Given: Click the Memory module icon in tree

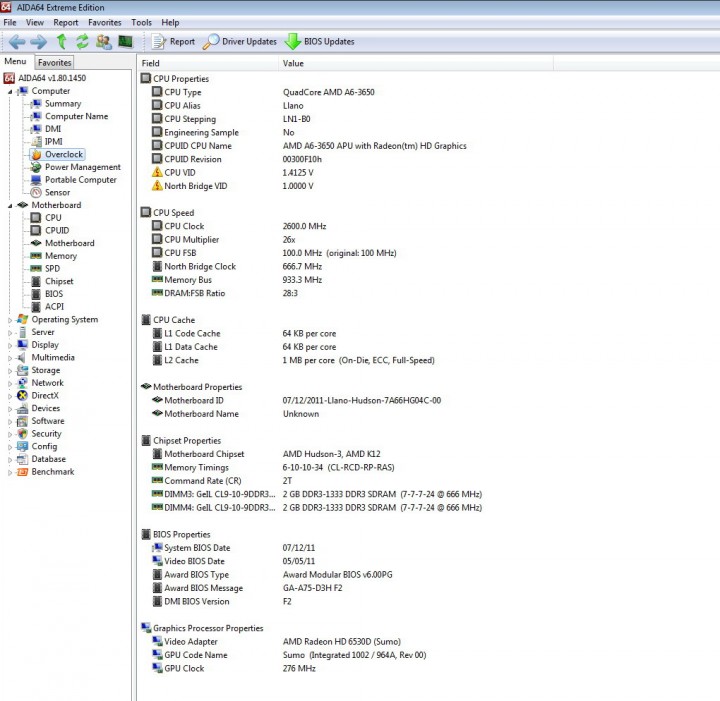Looking at the screenshot, I should pos(36,256).
